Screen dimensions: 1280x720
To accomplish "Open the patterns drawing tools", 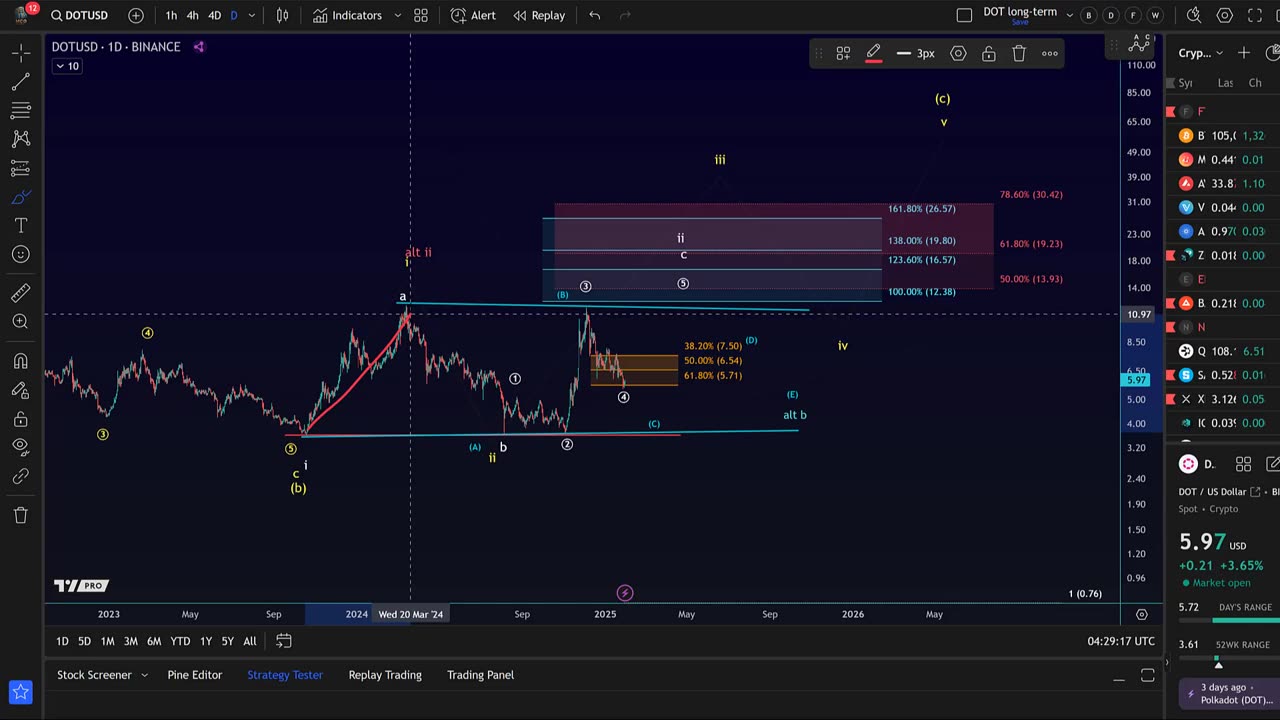I will 21,139.
